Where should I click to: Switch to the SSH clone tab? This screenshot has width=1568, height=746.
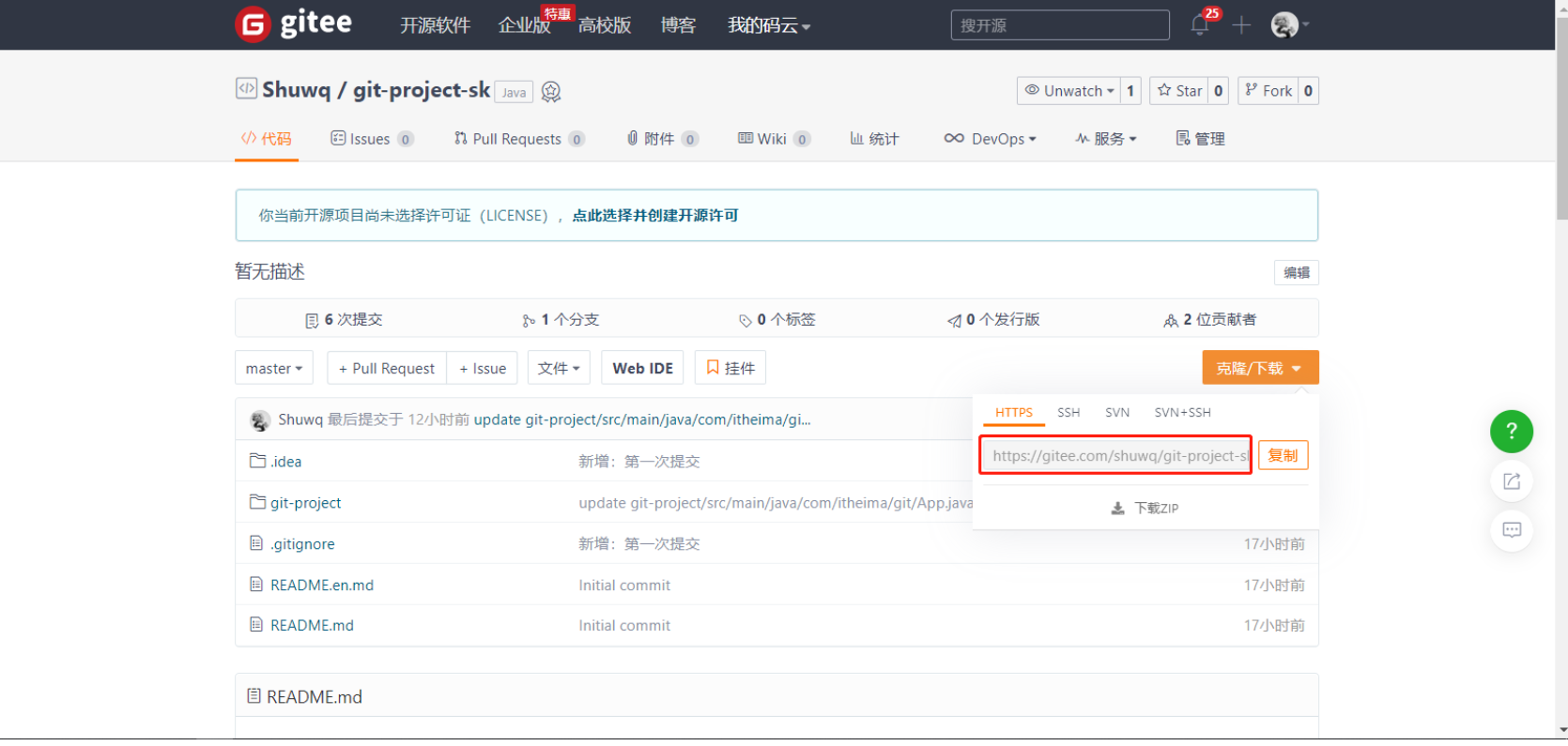click(1068, 413)
